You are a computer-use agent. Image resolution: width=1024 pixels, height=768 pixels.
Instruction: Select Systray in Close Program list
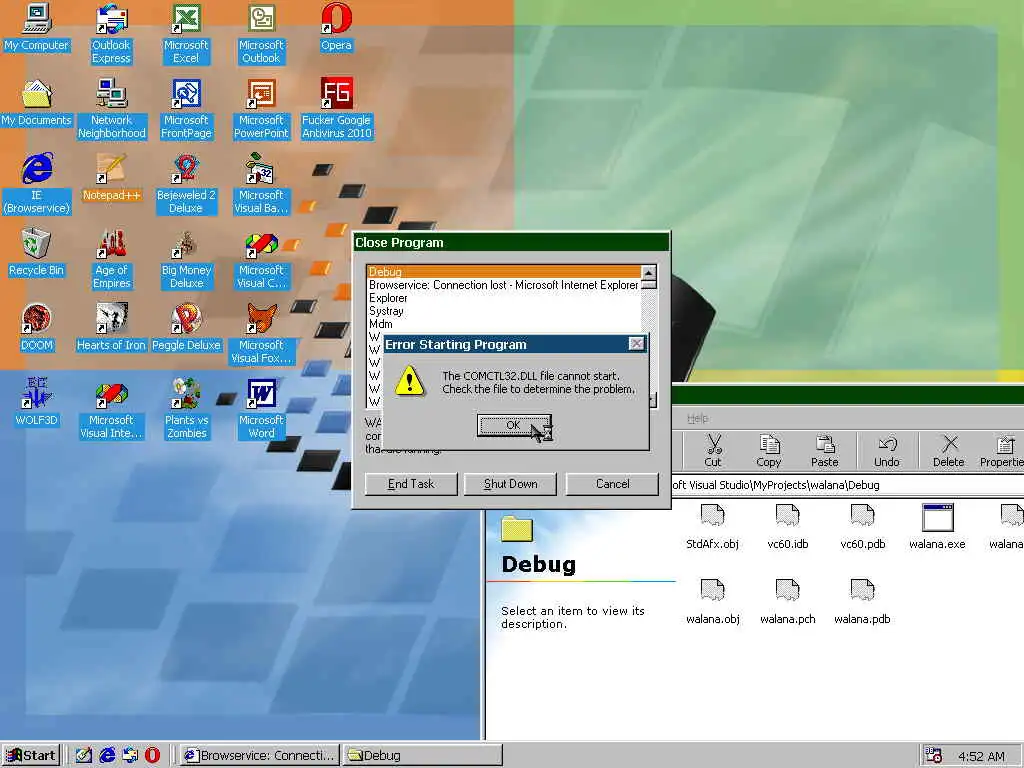[504, 311]
